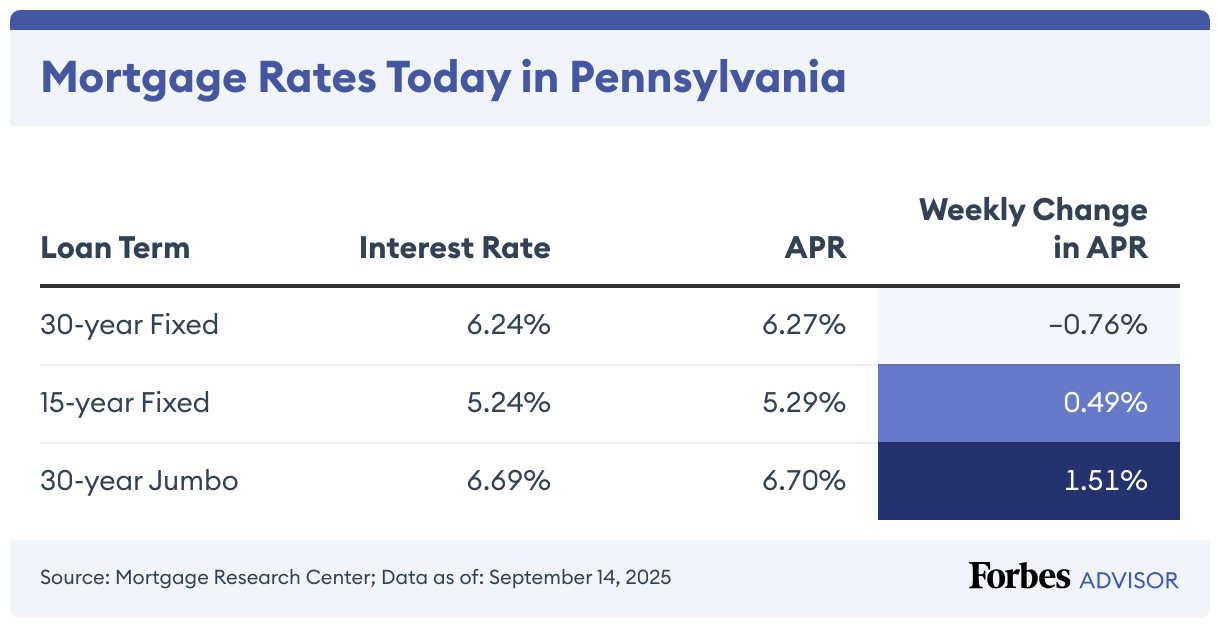Click the dark navy cell showing 1.51%
Image resolution: width=1220 pixels, height=628 pixels.
[1028, 481]
